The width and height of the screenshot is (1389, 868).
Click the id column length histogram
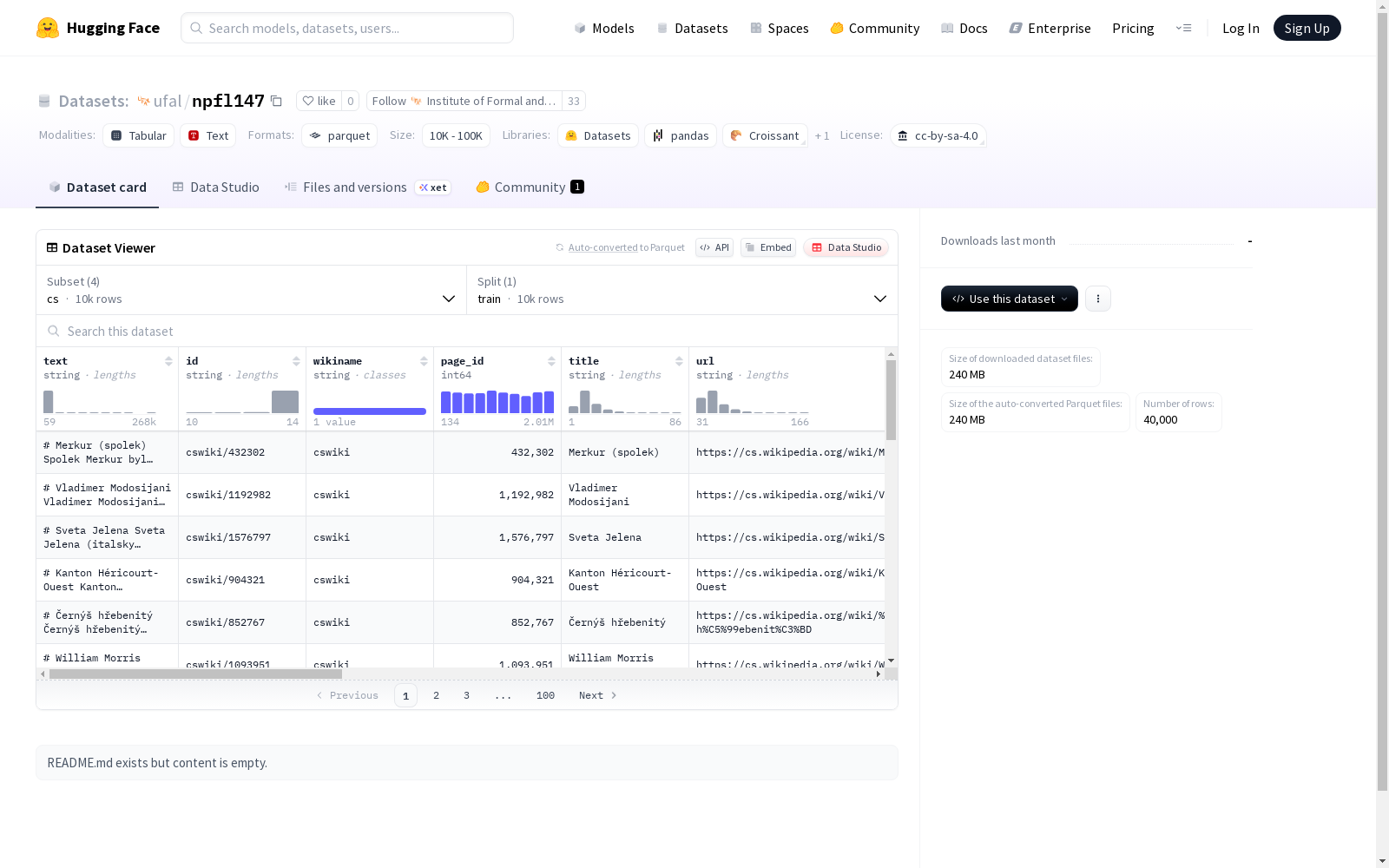(242, 402)
